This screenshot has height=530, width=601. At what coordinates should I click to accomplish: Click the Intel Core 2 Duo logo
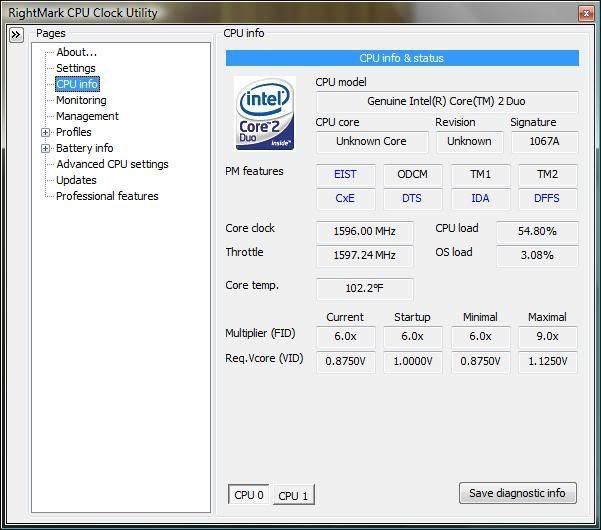[264, 113]
